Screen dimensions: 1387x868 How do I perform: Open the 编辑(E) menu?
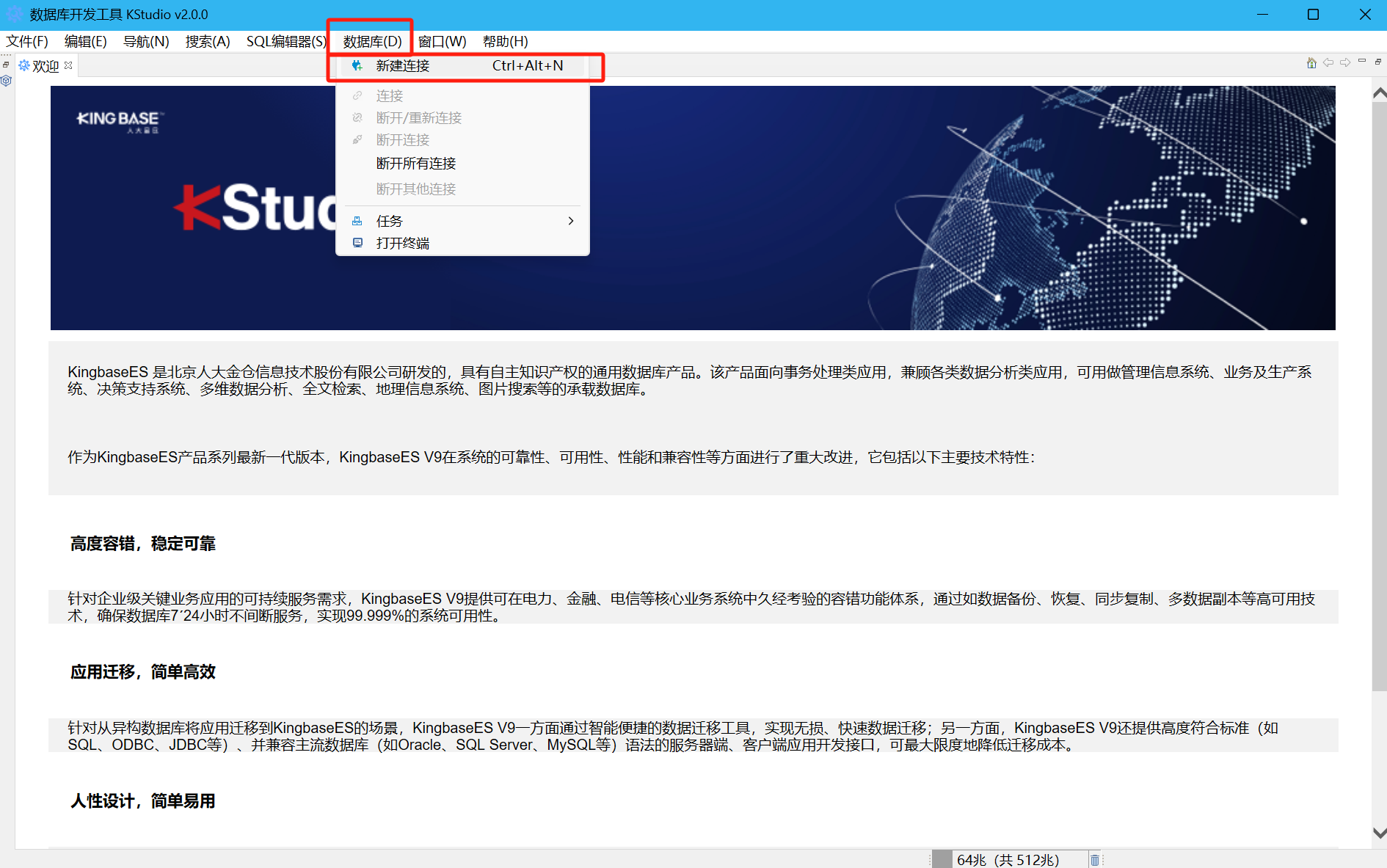click(x=85, y=42)
